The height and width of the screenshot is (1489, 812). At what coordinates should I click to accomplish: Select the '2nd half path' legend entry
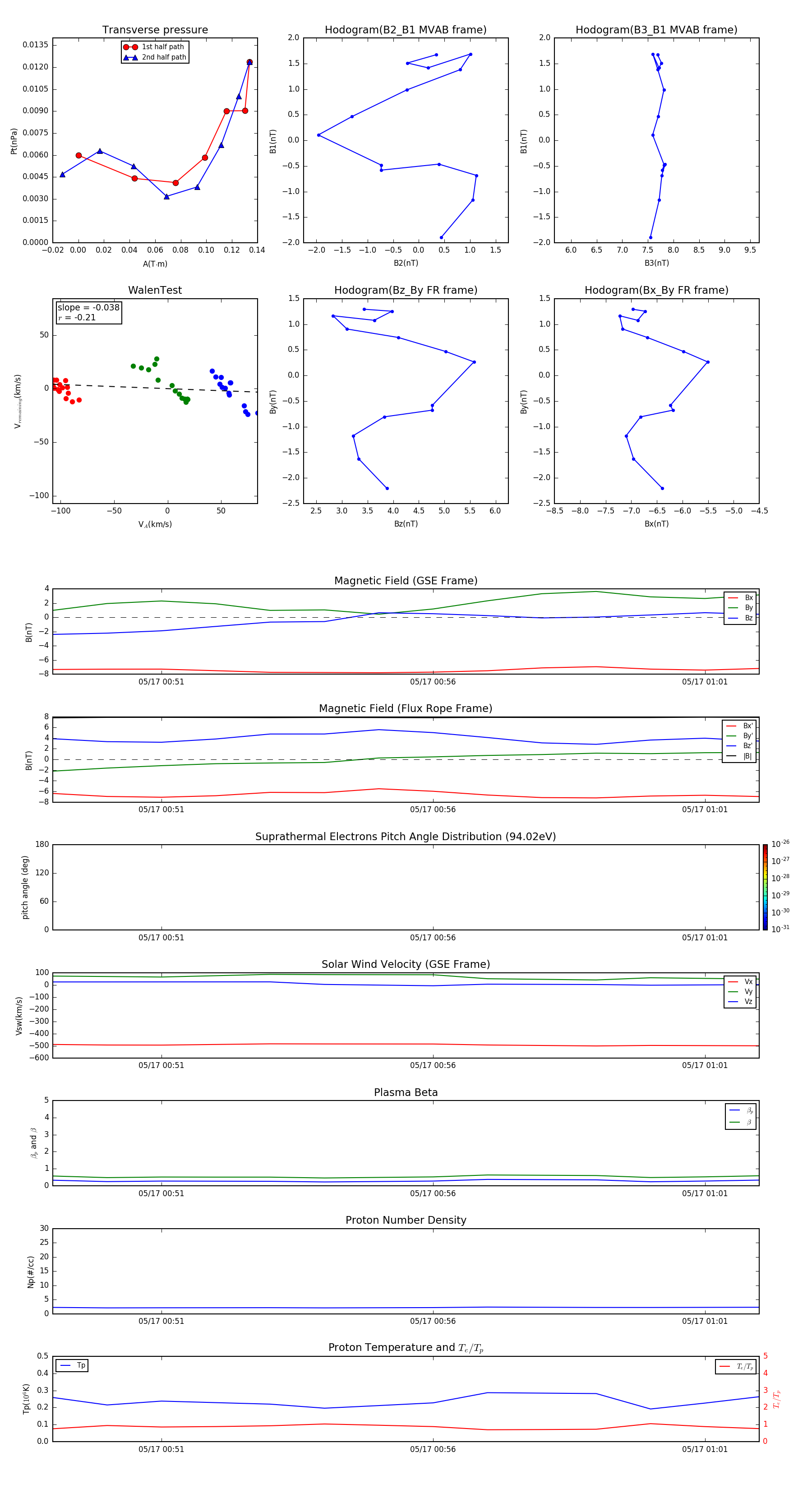(155, 57)
